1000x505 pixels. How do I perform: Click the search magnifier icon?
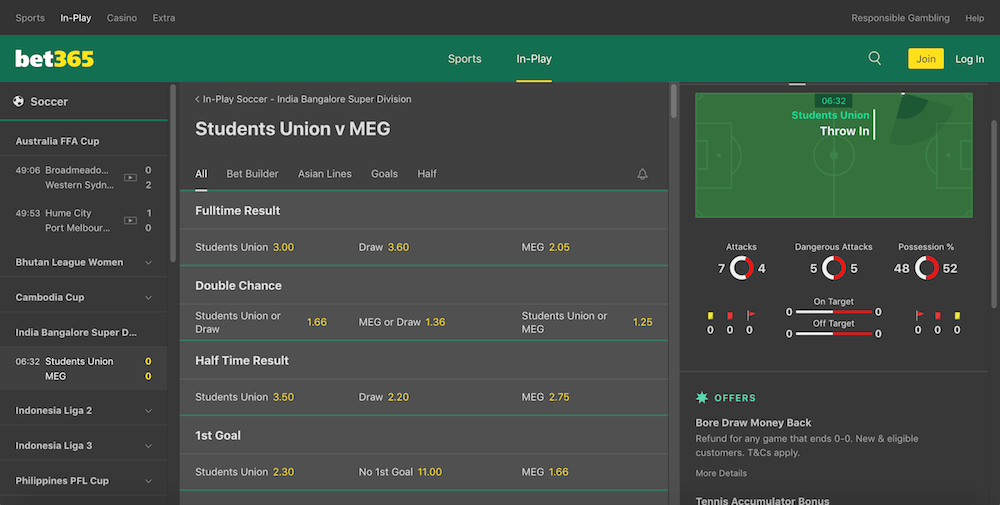click(874, 58)
